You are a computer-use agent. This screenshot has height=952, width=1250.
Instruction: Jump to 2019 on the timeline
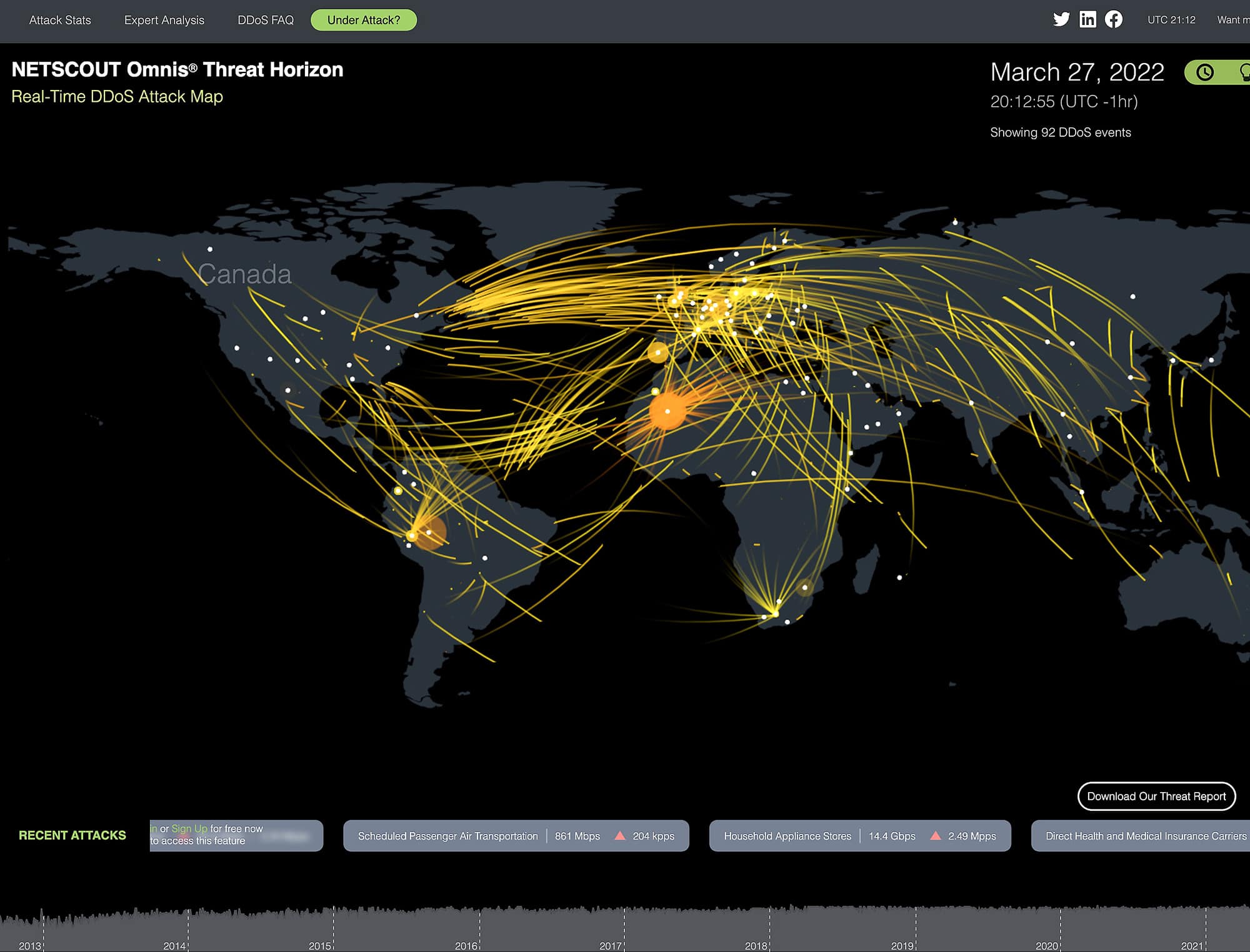(x=902, y=946)
